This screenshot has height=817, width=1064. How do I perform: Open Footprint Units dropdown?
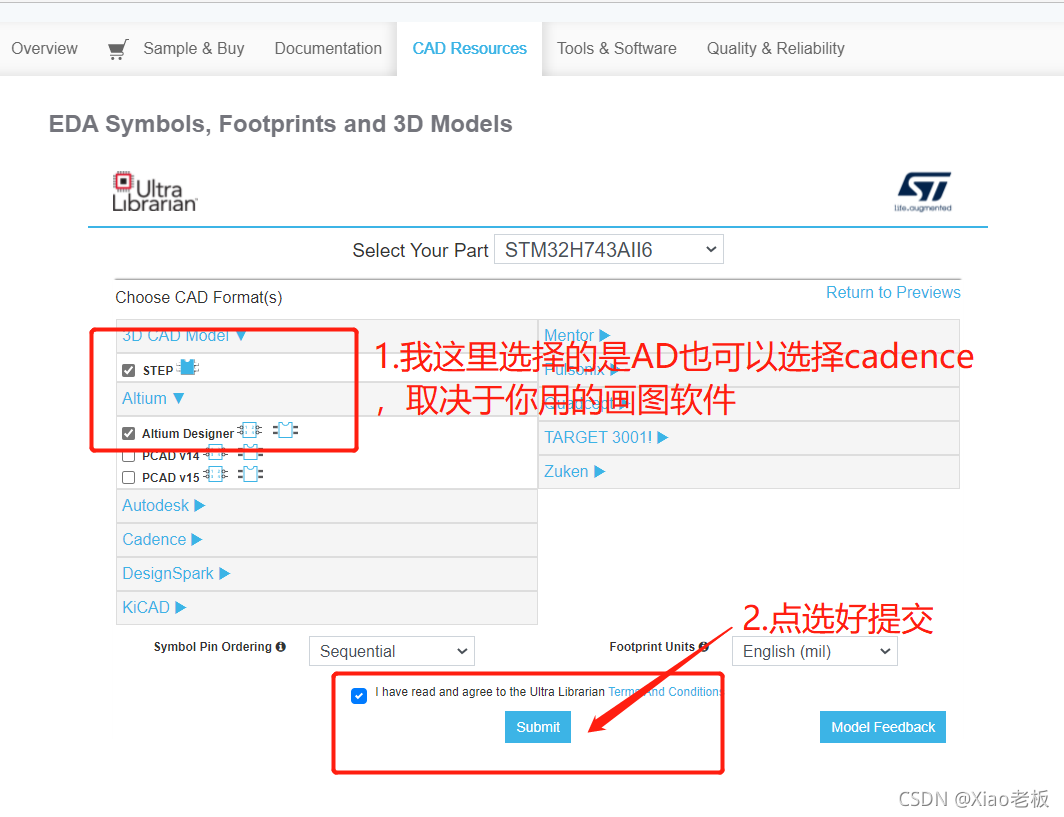(x=814, y=651)
